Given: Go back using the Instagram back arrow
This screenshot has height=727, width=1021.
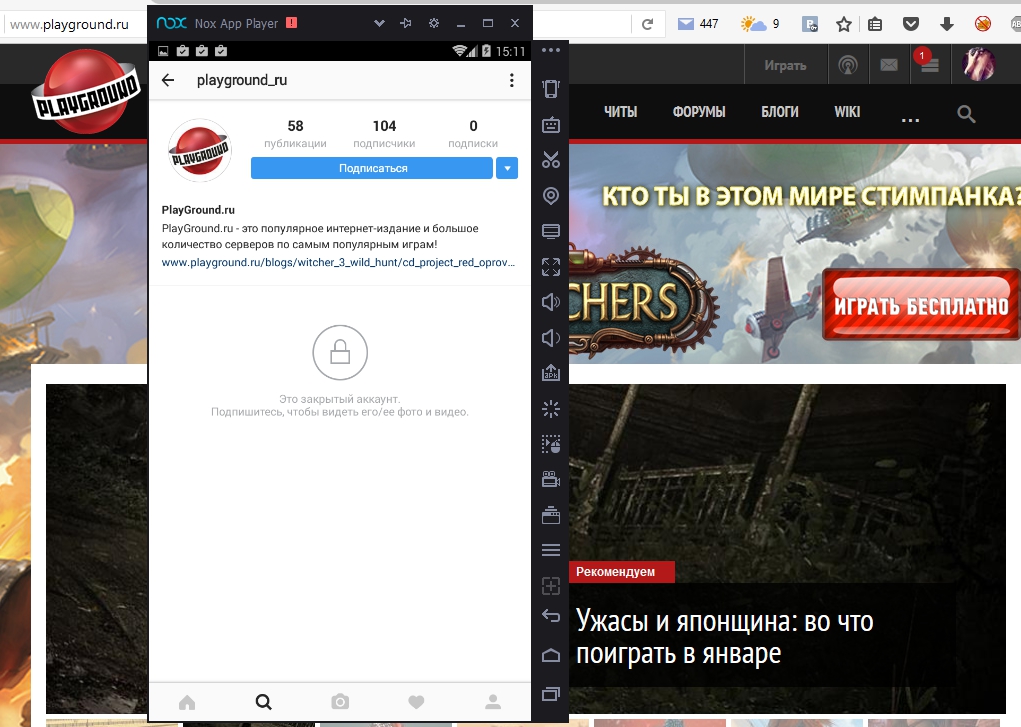Looking at the screenshot, I should (168, 80).
